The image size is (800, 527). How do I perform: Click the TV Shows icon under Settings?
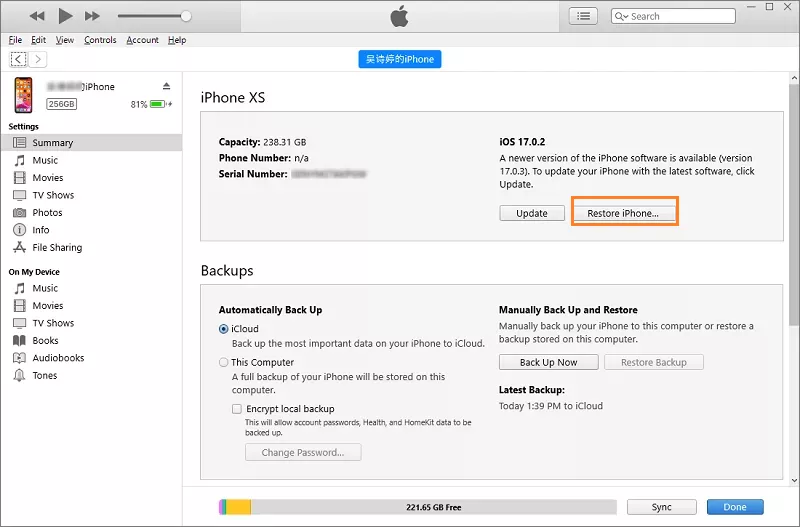point(19,195)
